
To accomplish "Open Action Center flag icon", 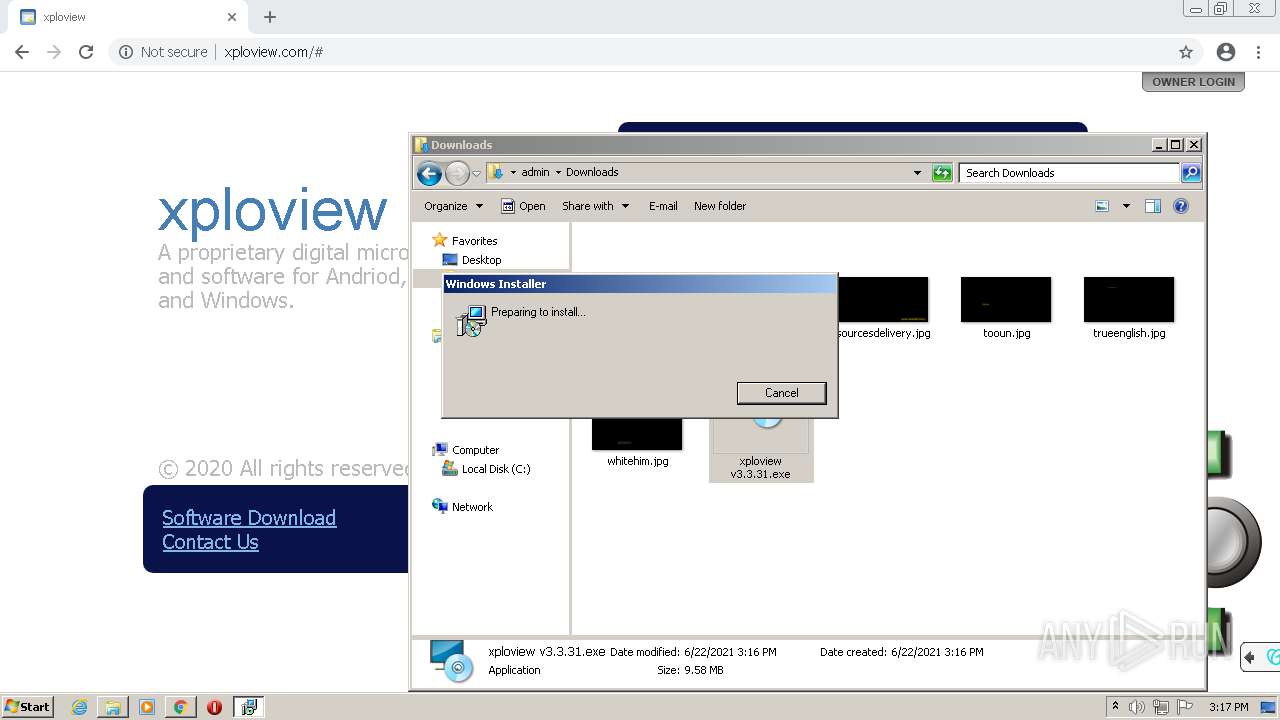I will pos(1185,707).
